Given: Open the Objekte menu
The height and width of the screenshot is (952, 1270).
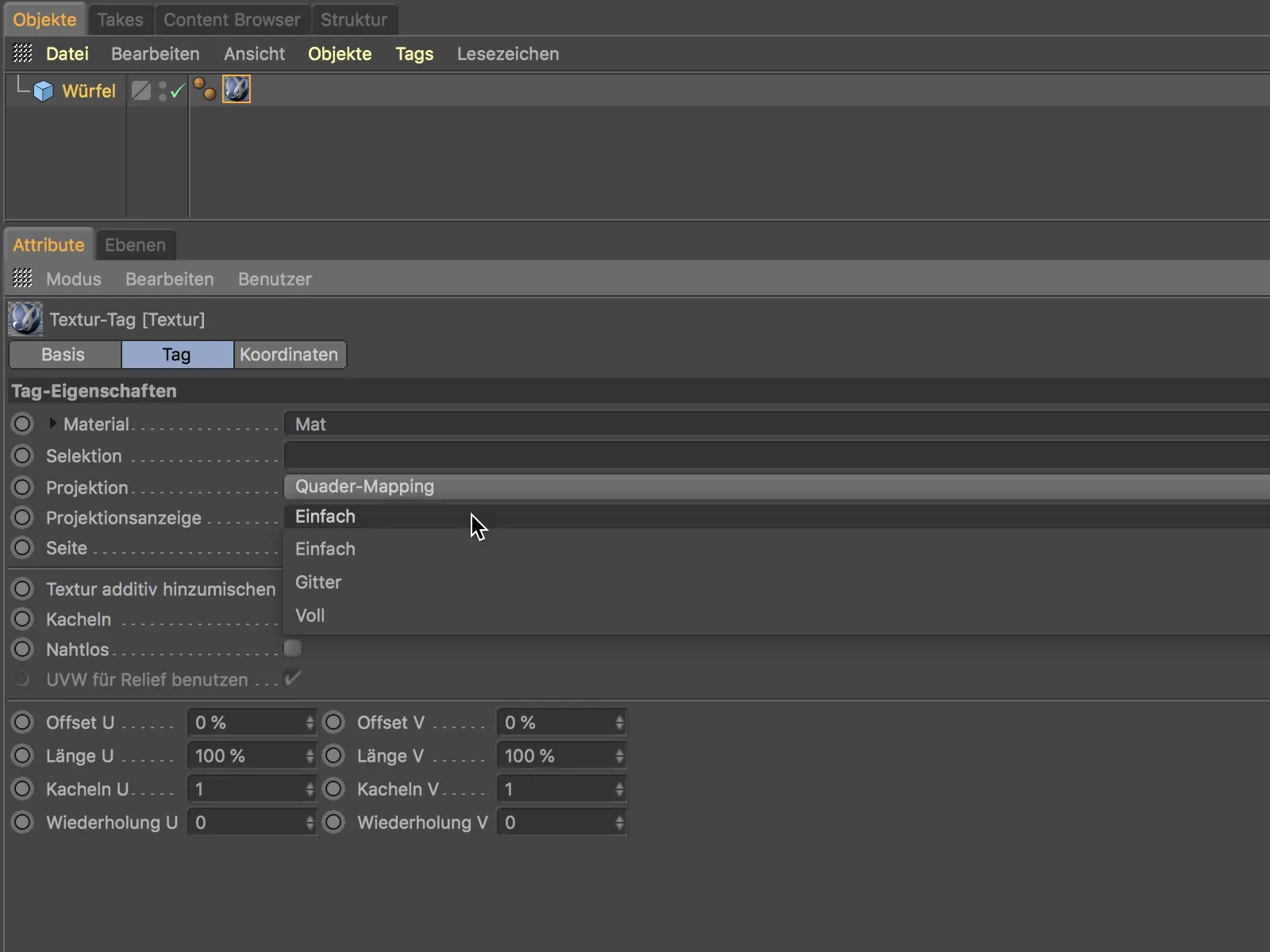Looking at the screenshot, I should coord(340,54).
